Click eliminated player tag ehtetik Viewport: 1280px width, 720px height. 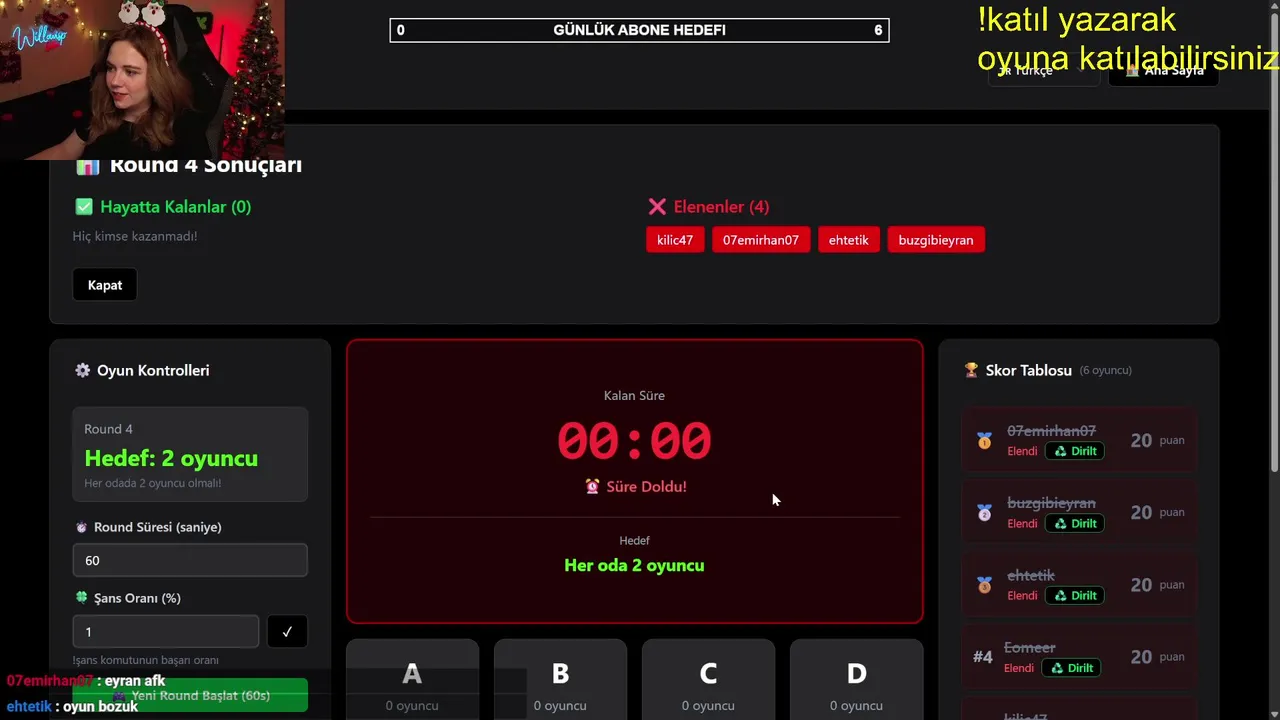(x=849, y=240)
